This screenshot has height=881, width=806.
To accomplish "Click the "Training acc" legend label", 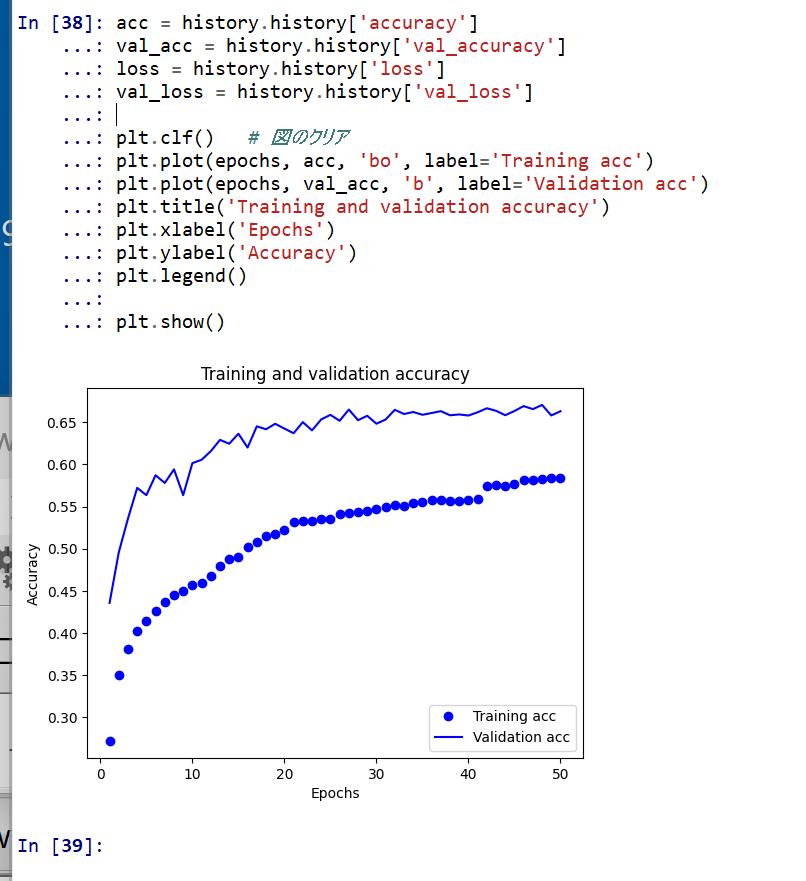I will [x=514, y=716].
